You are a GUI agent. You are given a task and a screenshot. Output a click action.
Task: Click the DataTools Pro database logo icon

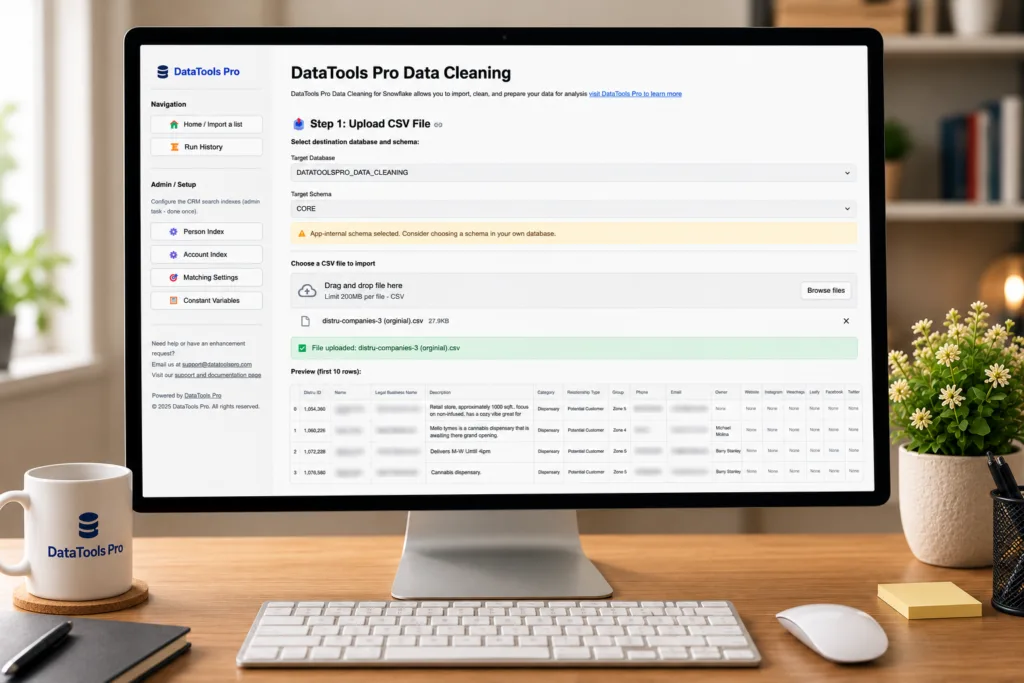point(163,72)
